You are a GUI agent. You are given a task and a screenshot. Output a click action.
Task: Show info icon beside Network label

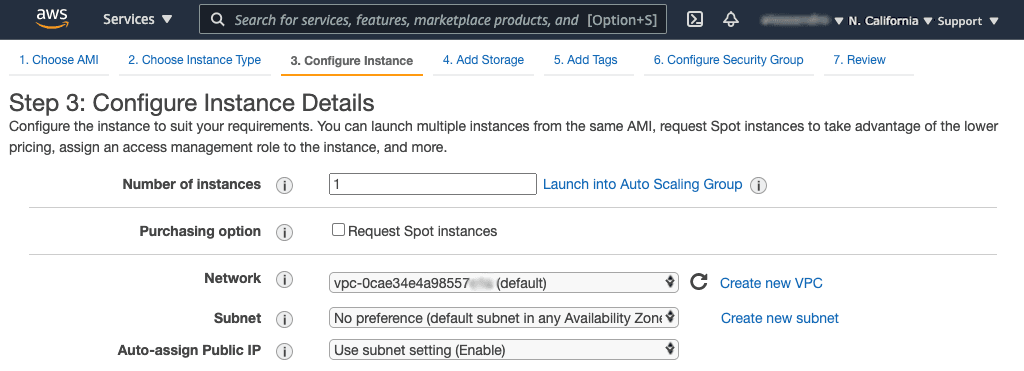[x=284, y=280]
